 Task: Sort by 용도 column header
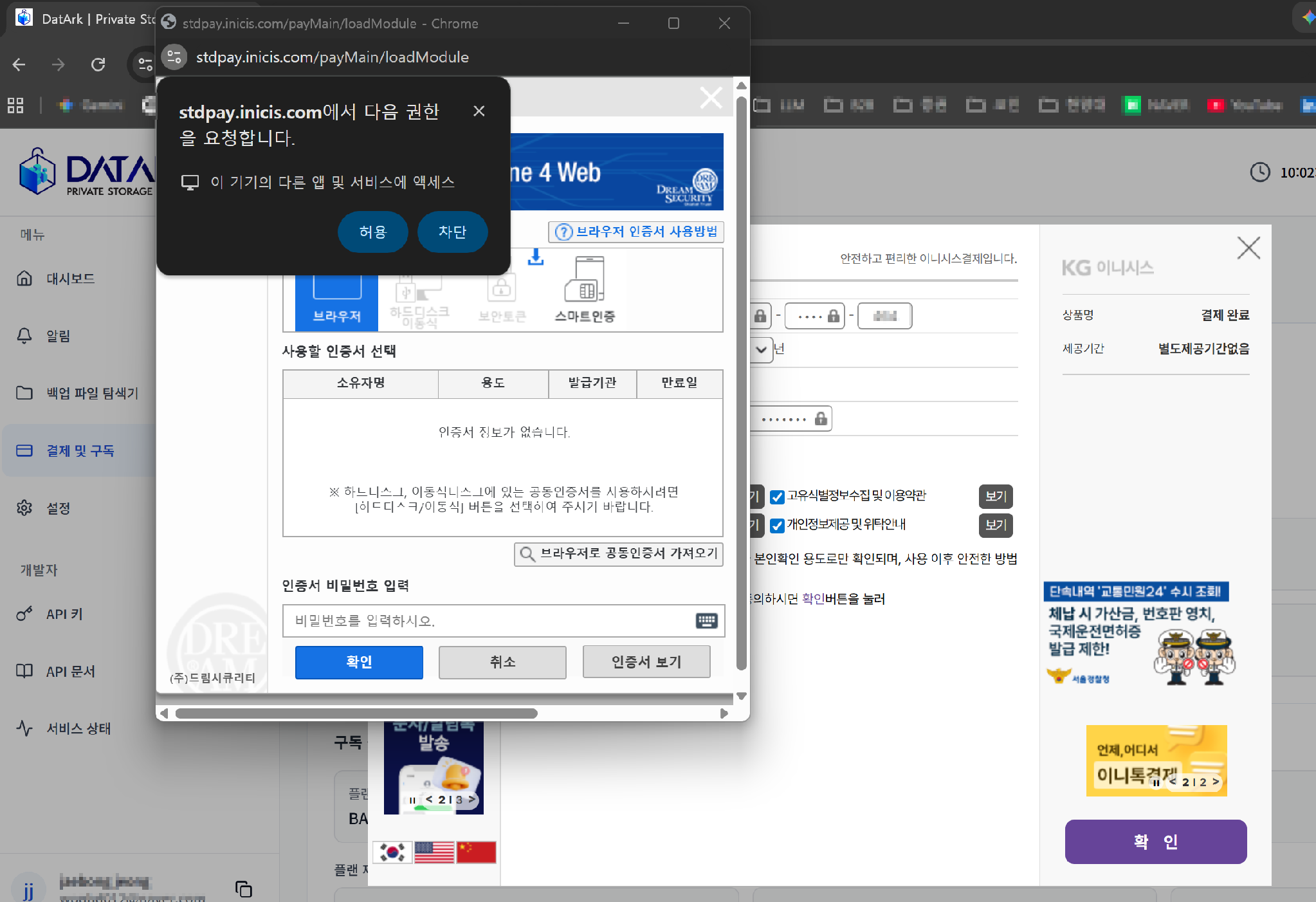click(493, 383)
